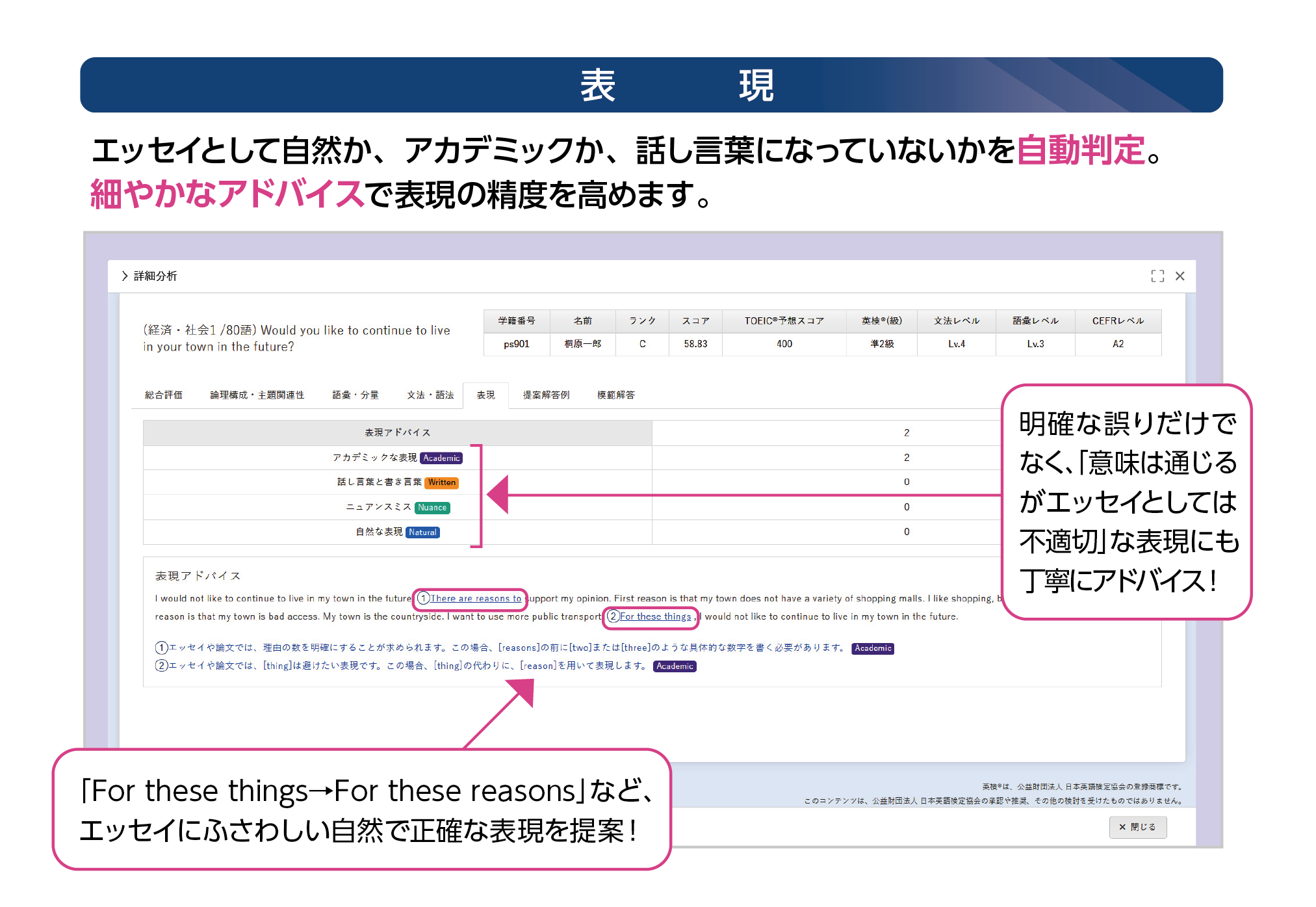The image size is (1316, 907).
Task: Click the orange Written badge
Action: [442, 482]
